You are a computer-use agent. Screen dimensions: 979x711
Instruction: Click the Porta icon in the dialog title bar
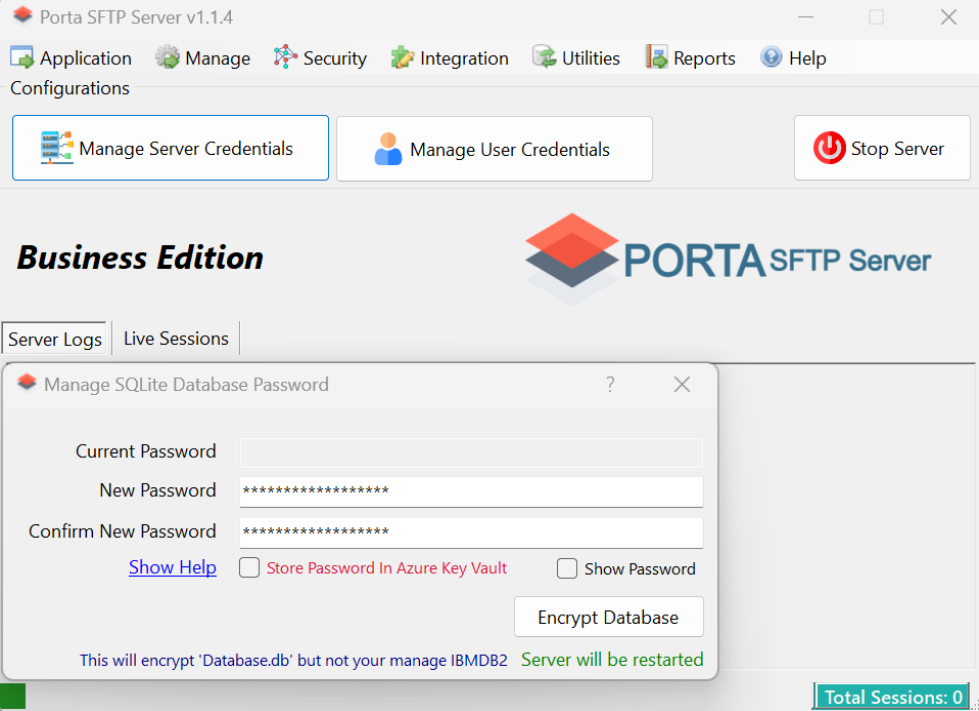click(27, 383)
